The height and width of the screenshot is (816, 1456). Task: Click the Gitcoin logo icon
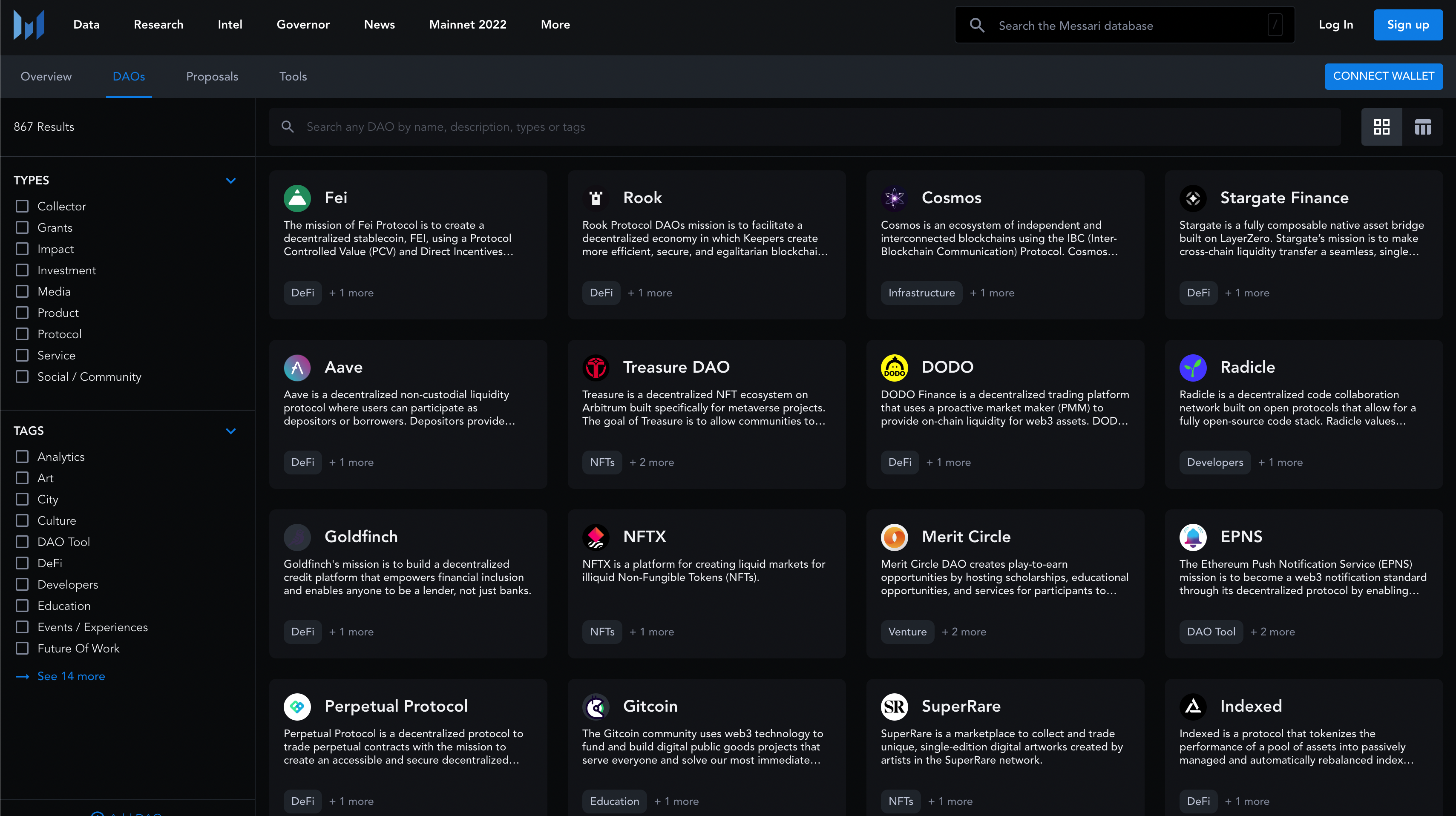pos(596,707)
